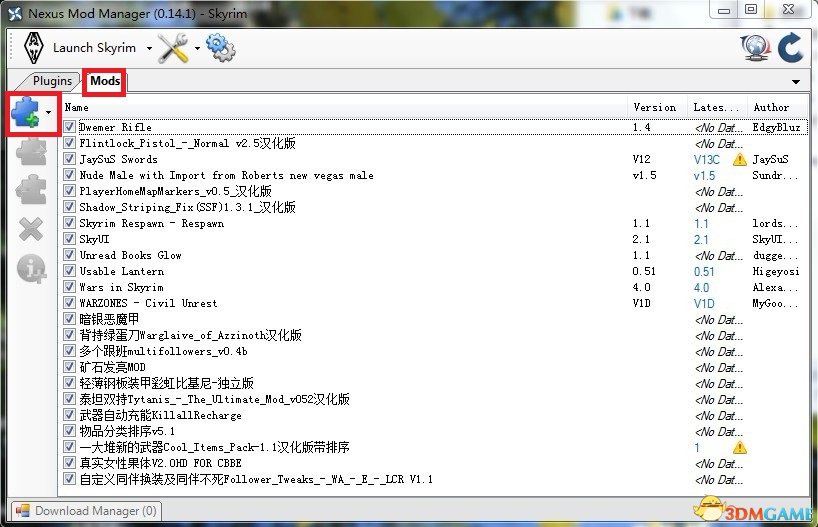Click the EdgyBluz author cell

(x=776, y=127)
